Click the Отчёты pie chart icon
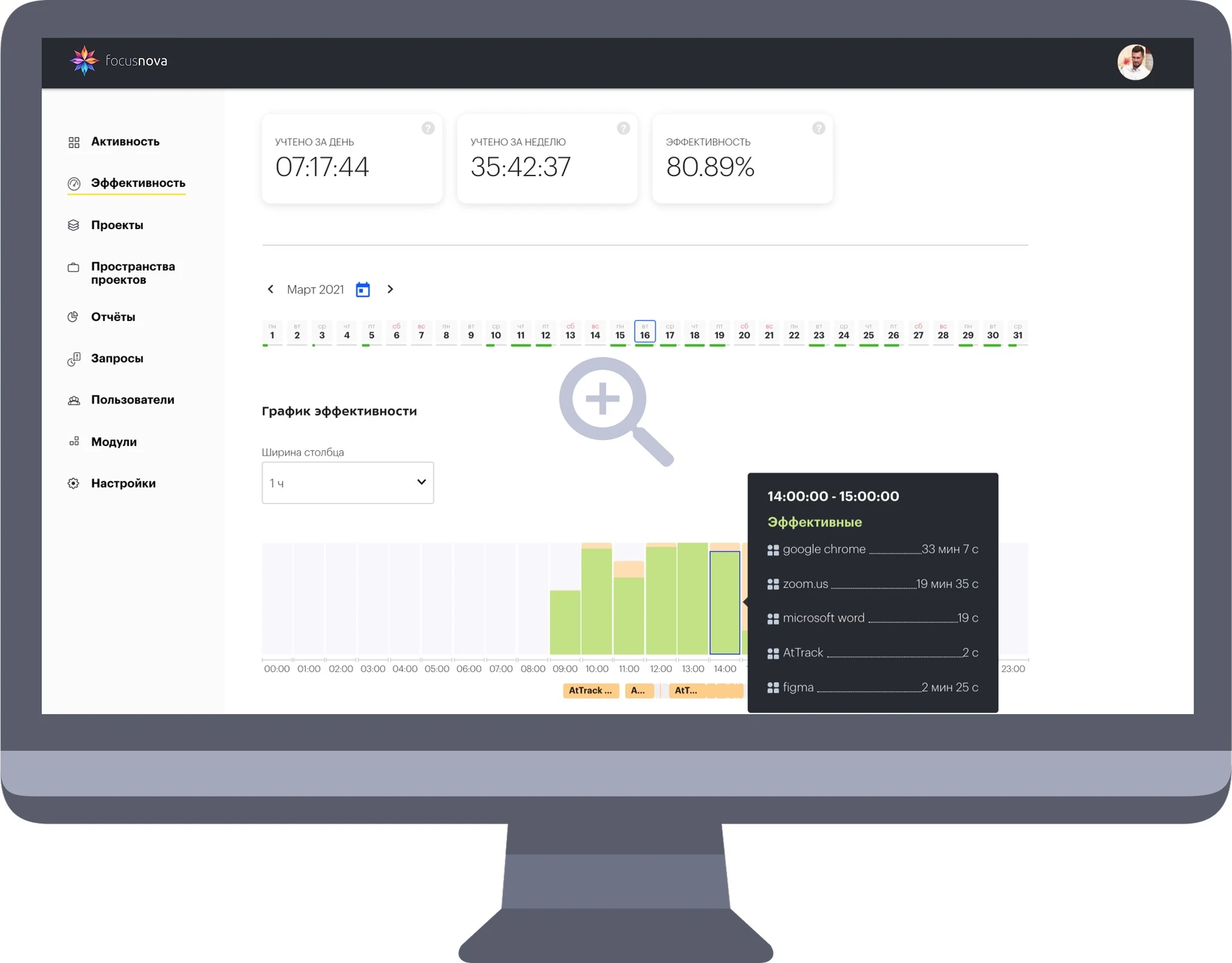The width and height of the screenshot is (1232, 963). pos(73,317)
